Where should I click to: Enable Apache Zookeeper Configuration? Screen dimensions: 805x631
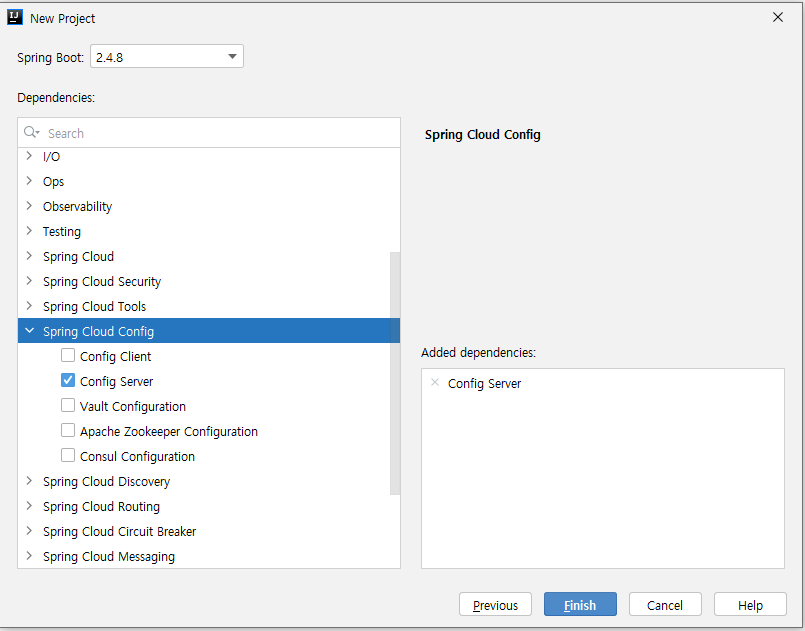coord(67,430)
